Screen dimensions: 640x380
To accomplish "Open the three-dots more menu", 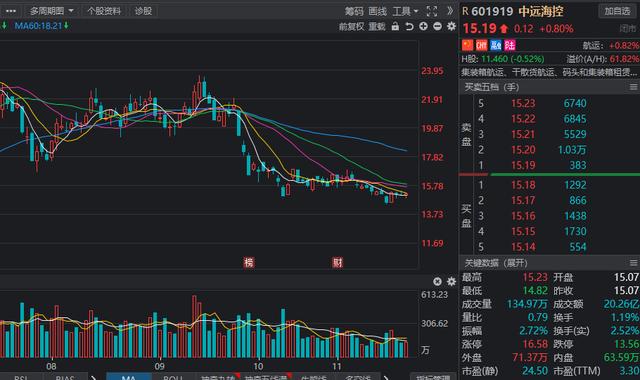I will tap(11, 11).
